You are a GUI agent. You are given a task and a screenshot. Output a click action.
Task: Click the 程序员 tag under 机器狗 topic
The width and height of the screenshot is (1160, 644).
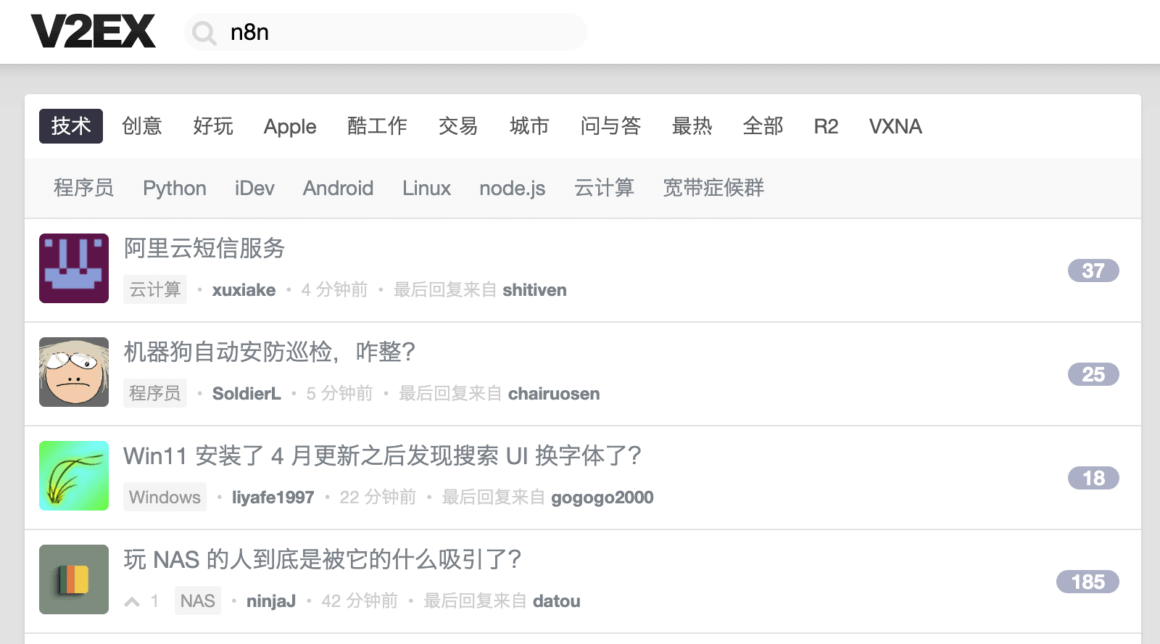(155, 393)
